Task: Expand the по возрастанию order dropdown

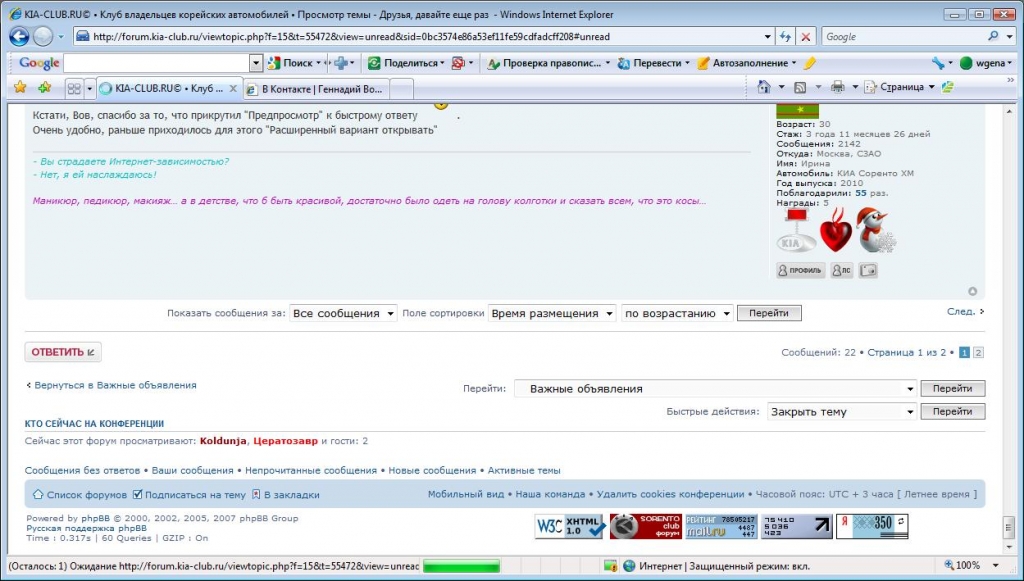Action: tap(677, 313)
